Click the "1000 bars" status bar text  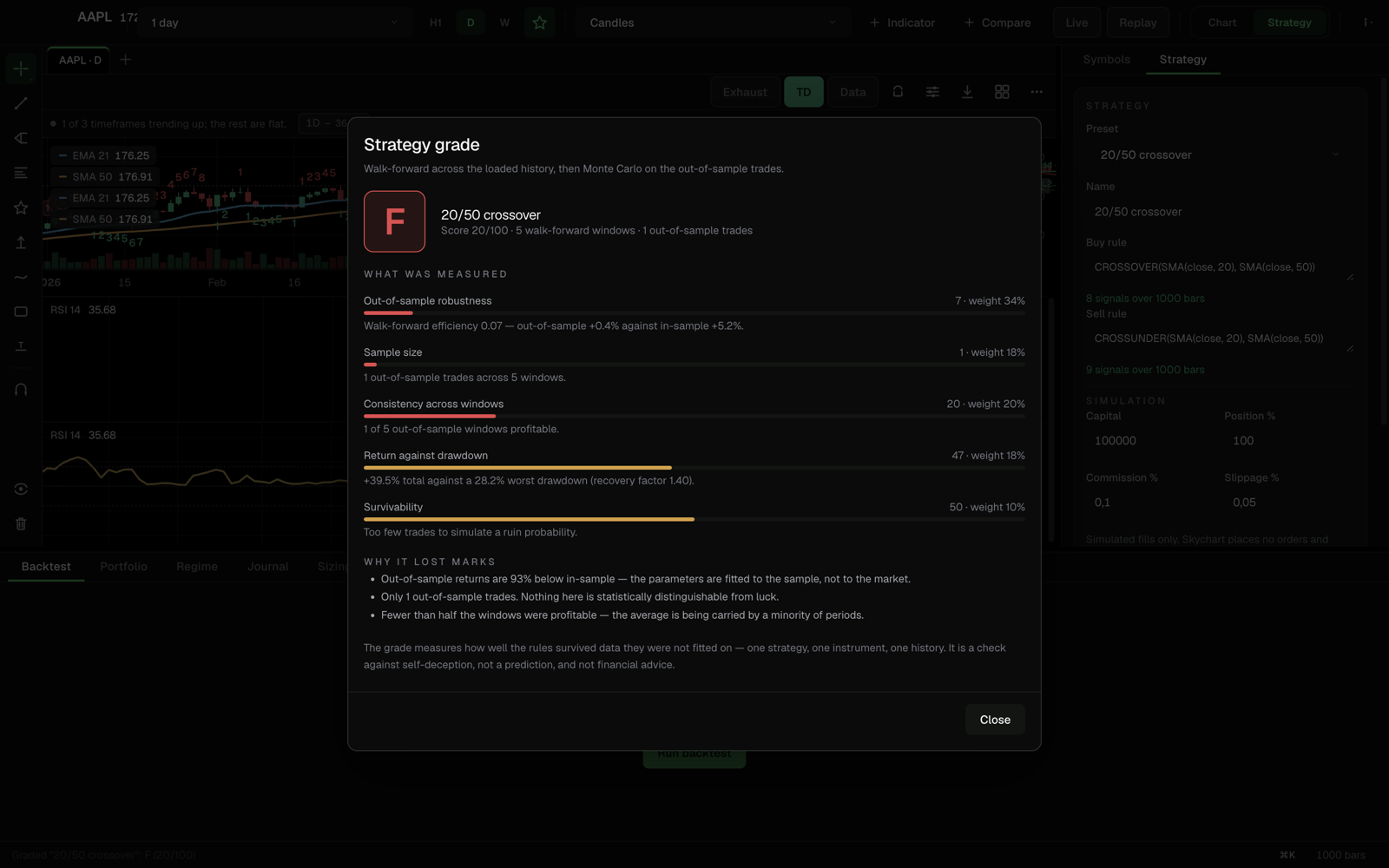[1340, 855]
